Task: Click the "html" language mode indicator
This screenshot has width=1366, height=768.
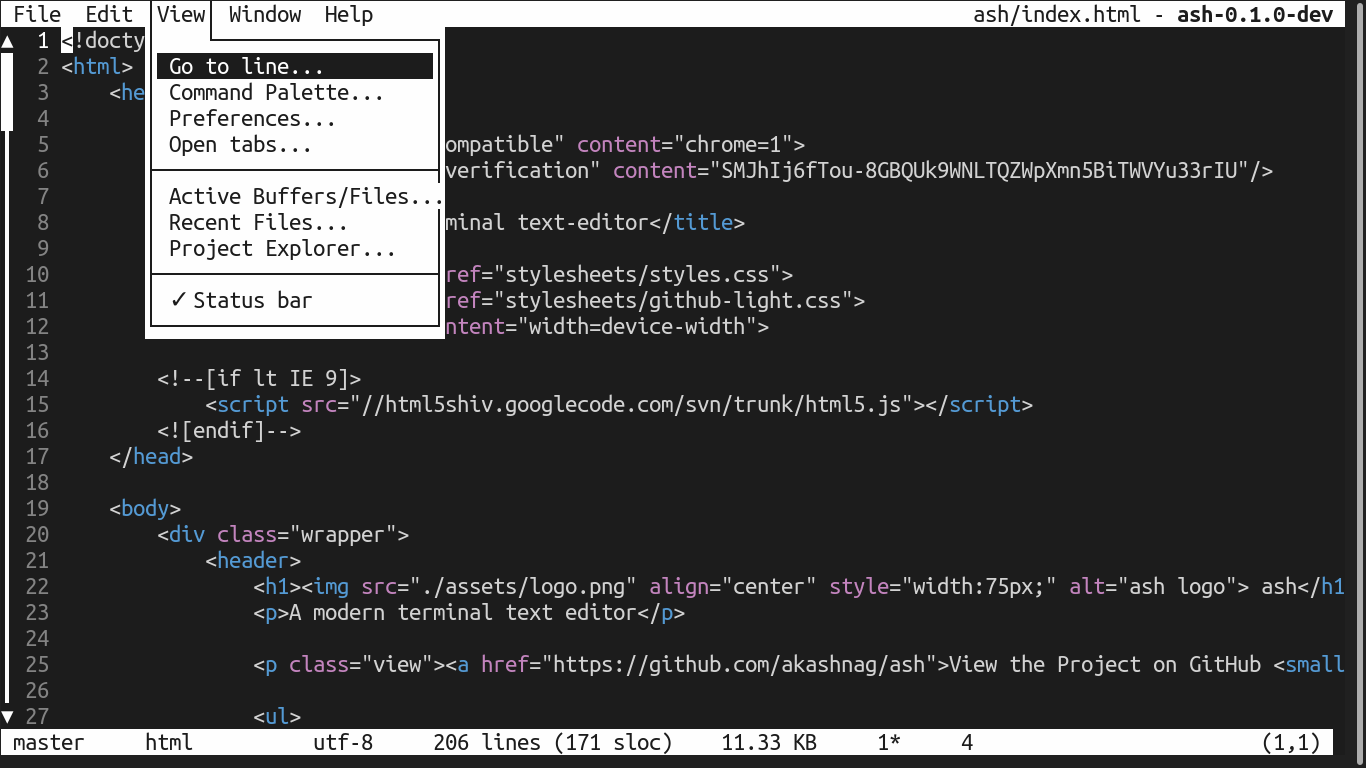Action: click(x=168, y=743)
